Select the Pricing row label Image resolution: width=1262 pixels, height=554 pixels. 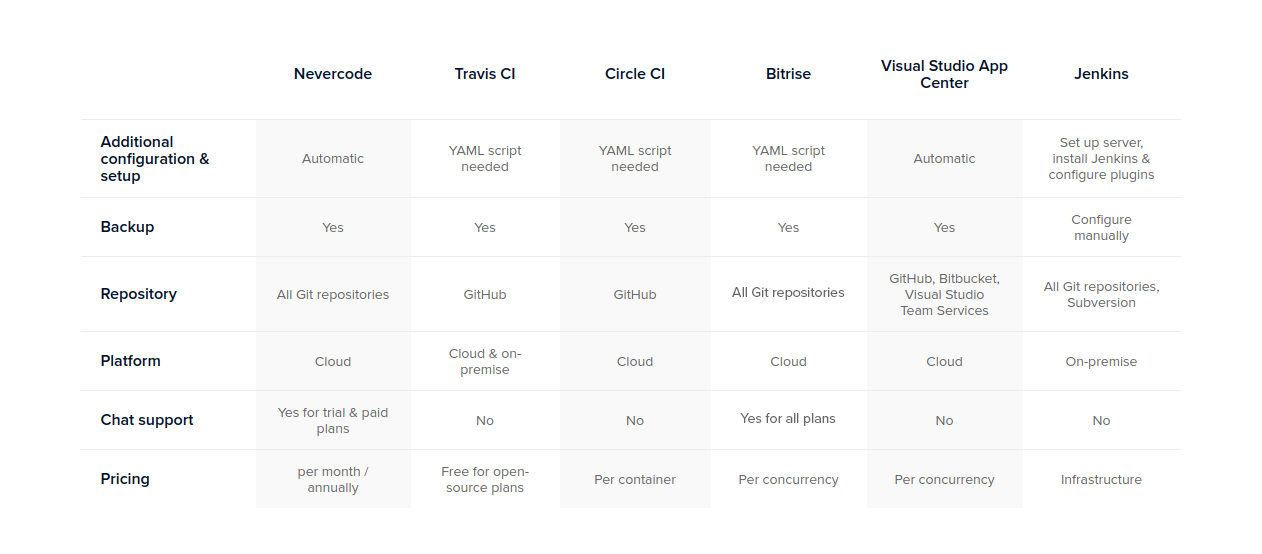point(125,479)
